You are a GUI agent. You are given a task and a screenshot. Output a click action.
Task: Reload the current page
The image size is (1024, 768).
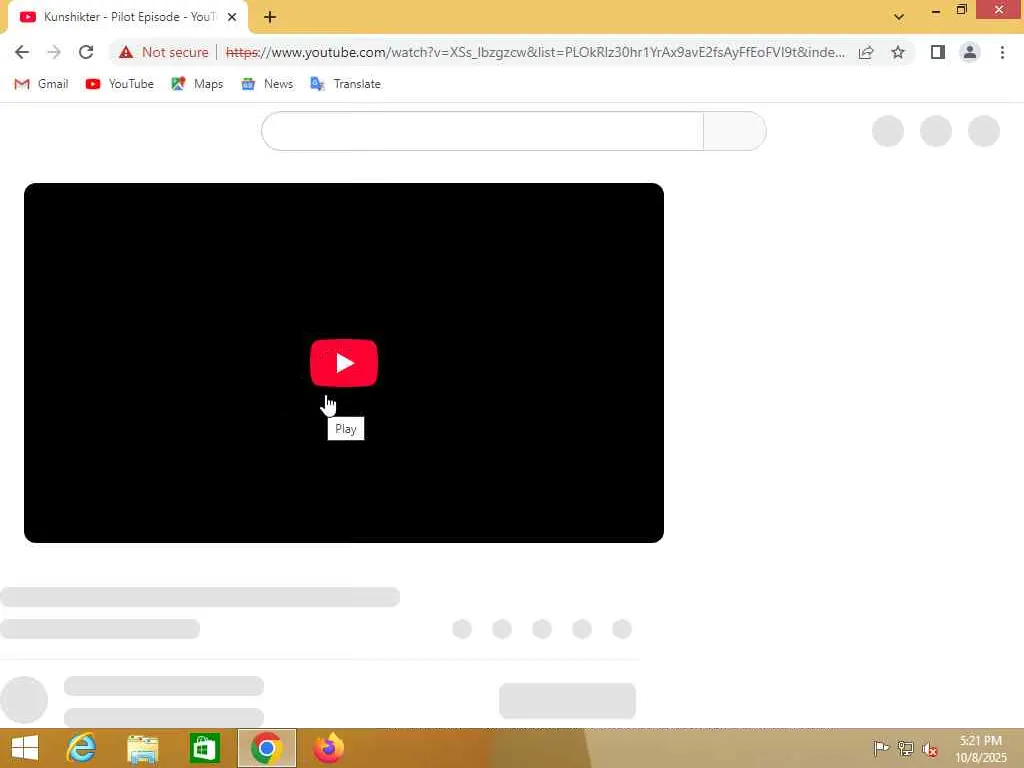pyautogui.click(x=86, y=52)
